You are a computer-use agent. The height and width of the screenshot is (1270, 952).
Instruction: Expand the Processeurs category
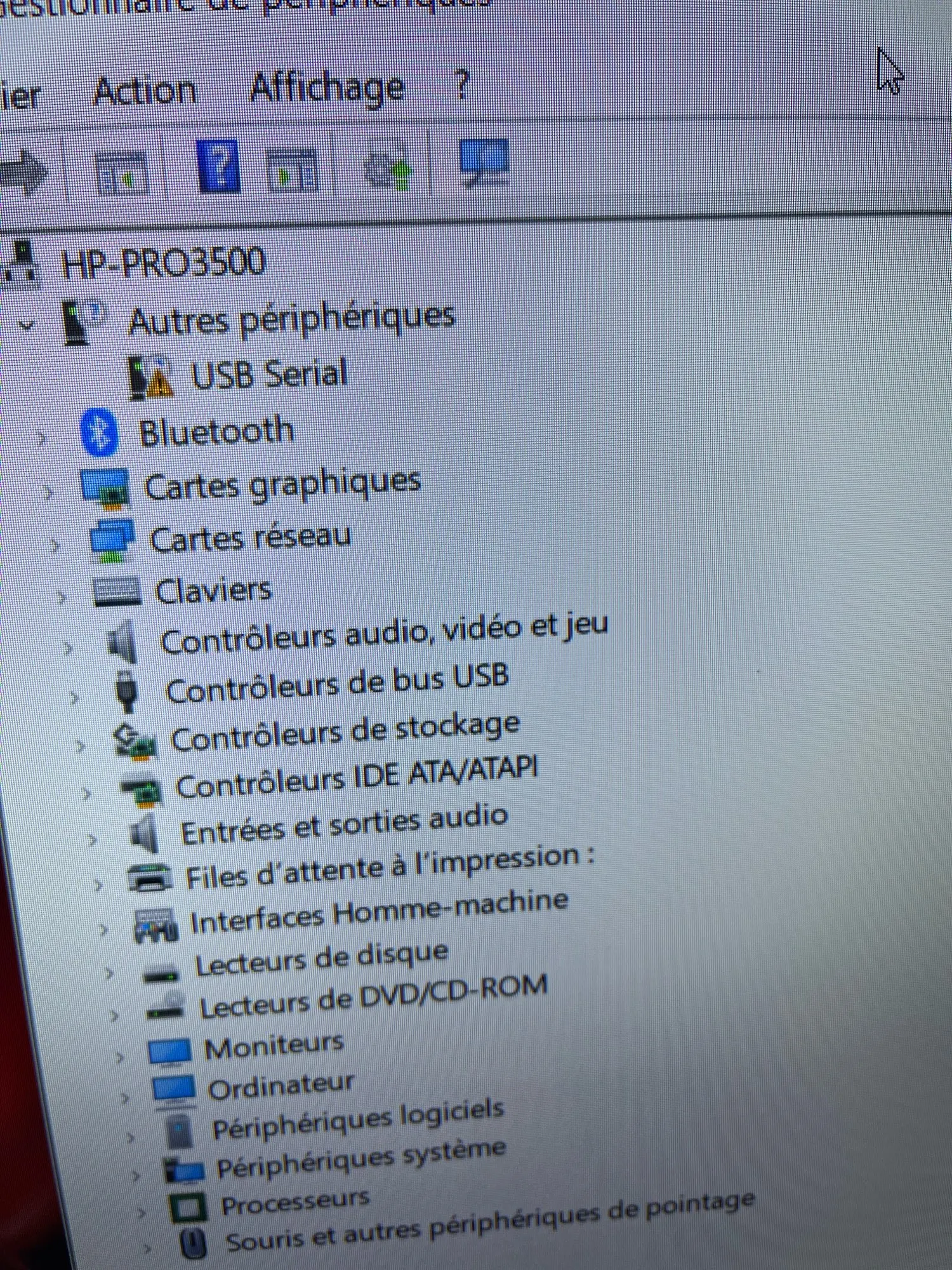141,1213
